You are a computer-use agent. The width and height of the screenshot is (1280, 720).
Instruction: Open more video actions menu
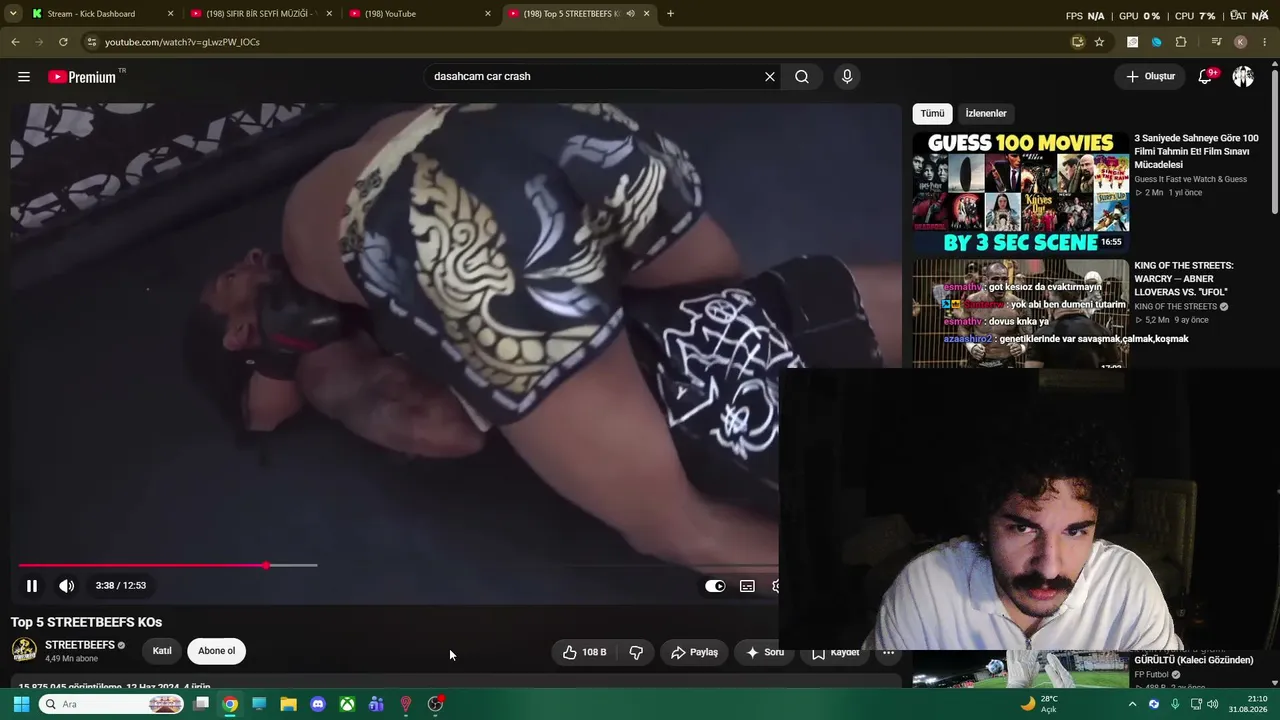click(888, 652)
